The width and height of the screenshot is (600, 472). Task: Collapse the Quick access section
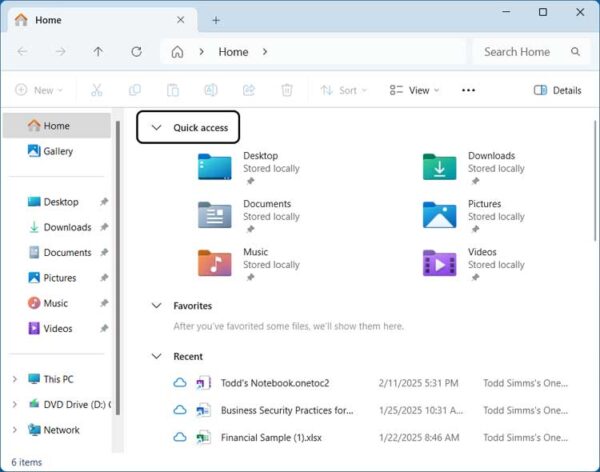coord(156,128)
